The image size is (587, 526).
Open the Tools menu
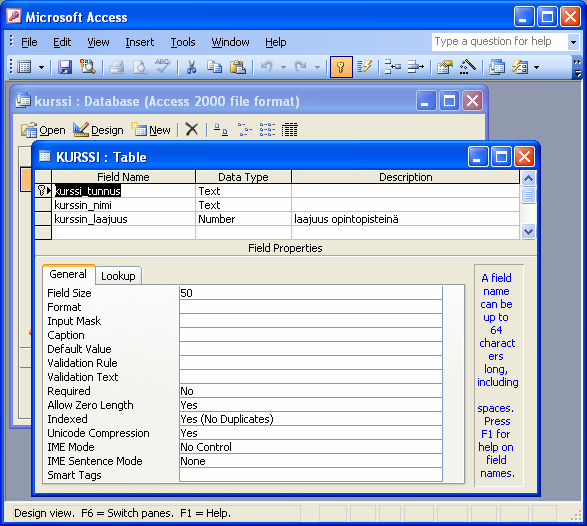183,42
